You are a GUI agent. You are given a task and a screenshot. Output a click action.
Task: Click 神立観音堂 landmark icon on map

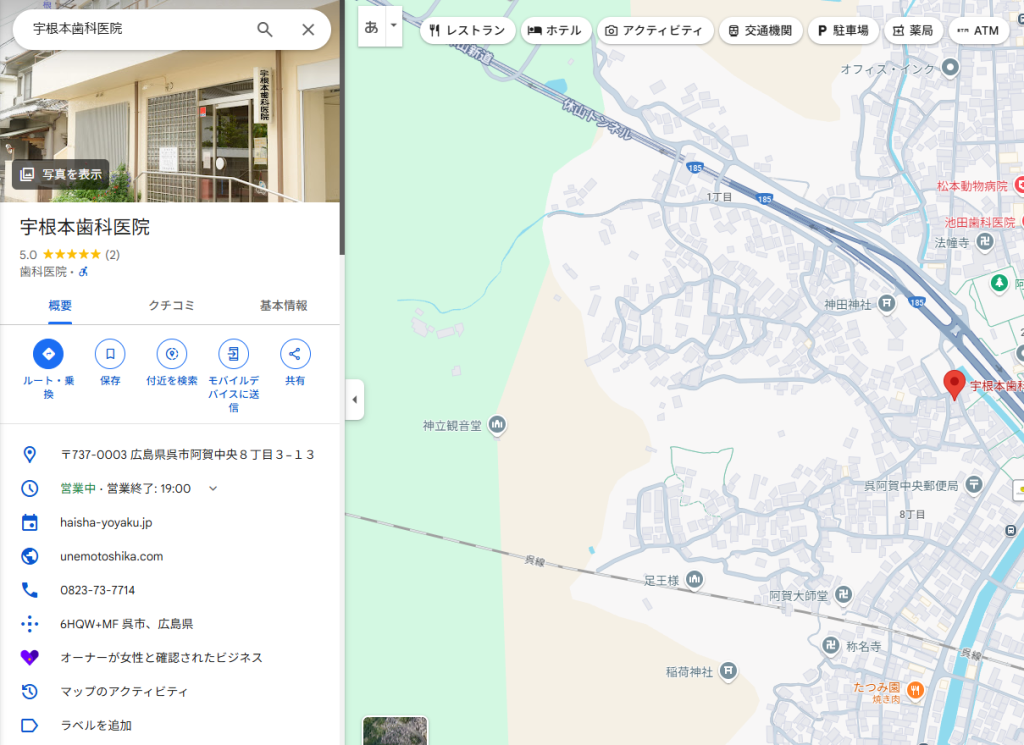pyautogui.click(x=497, y=426)
